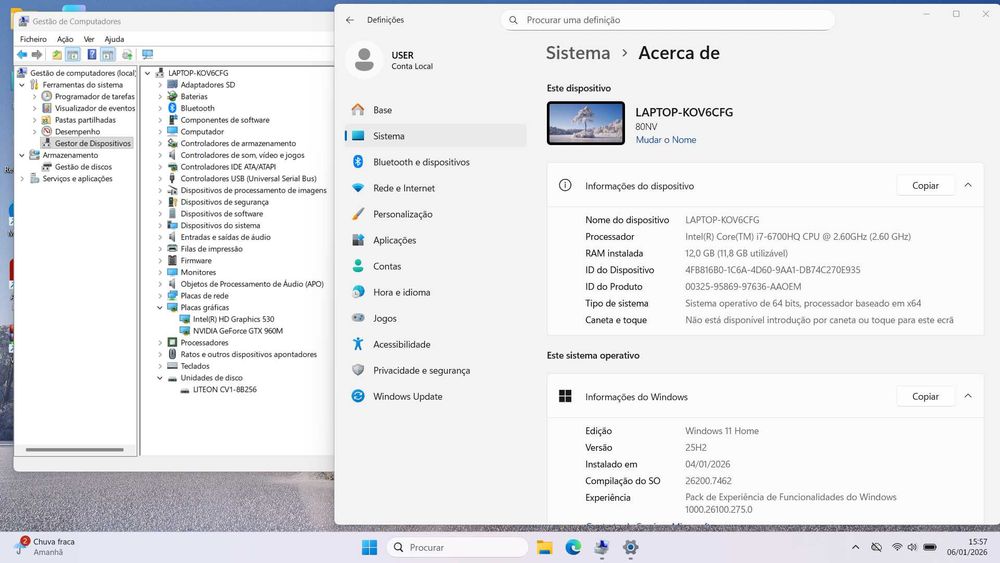Select Contas in Definições sidebar
Viewport: 1000px width, 563px height.
point(436,266)
